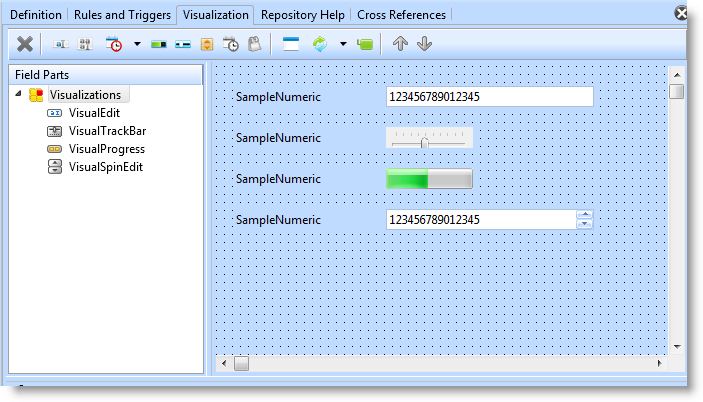Click the spin edit down arrow
This screenshot has height=402, width=703.
click(585, 224)
